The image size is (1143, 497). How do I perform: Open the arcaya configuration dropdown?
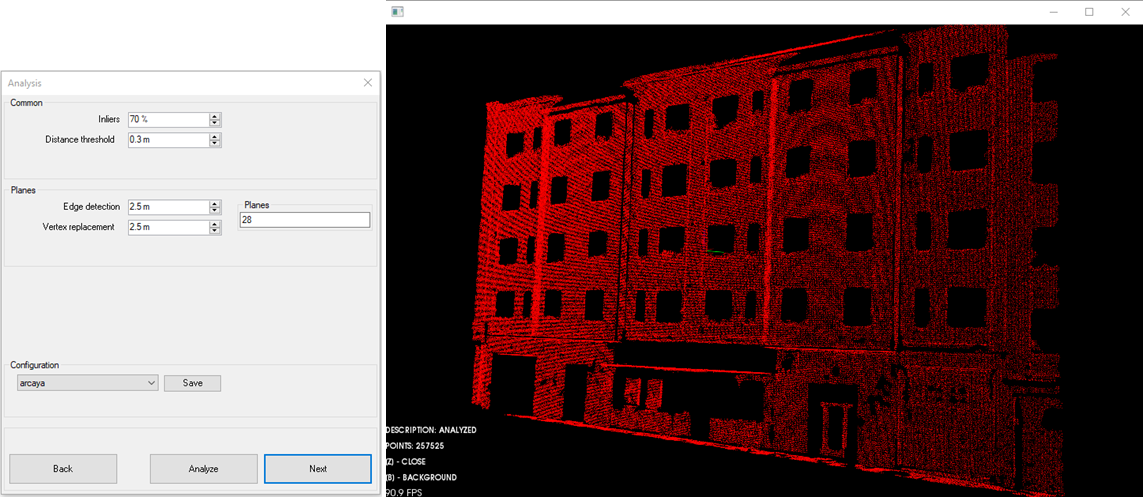[87, 383]
